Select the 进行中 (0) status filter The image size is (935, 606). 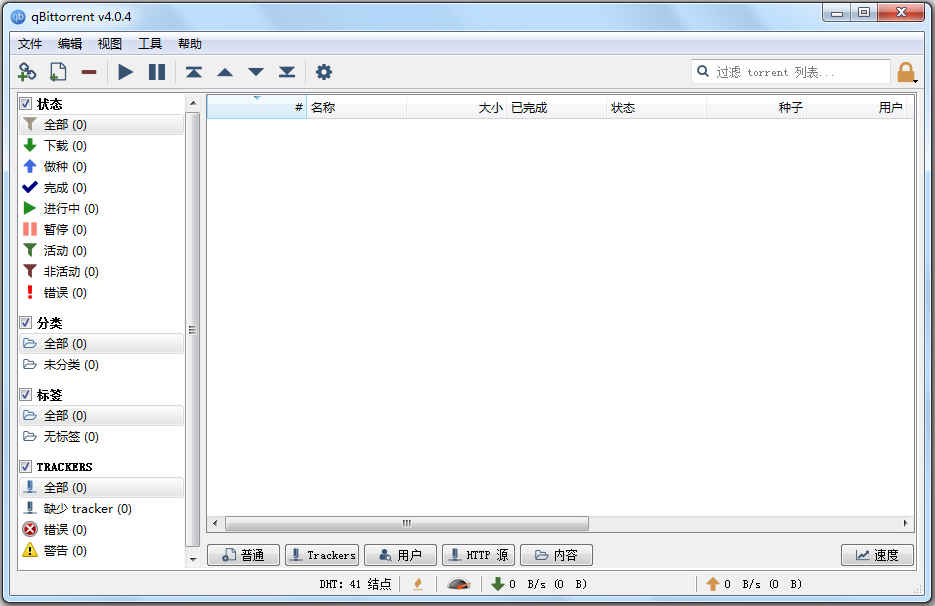[101, 209]
